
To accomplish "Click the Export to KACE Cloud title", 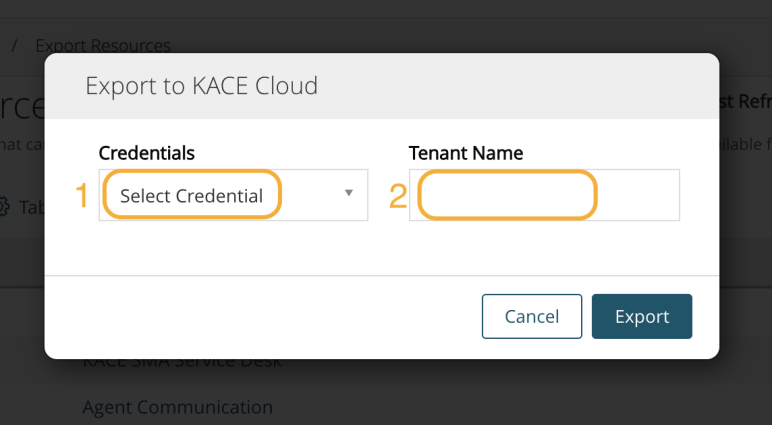I will coord(201,85).
